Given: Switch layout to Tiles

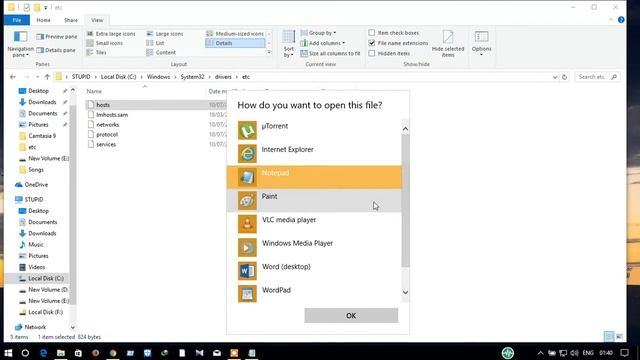Looking at the screenshot, I should pos(97,53).
